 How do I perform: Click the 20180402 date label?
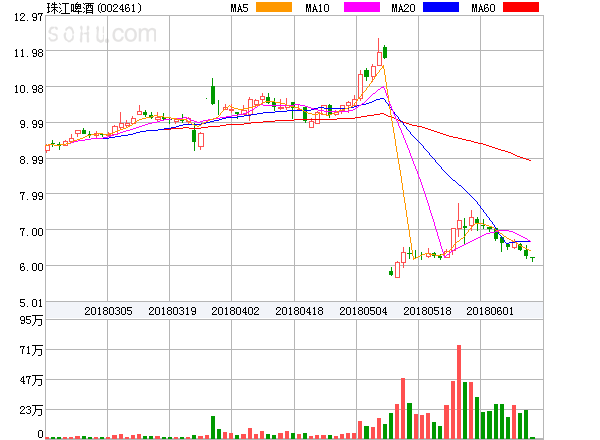pyautogui.click(x=235, y=311)
